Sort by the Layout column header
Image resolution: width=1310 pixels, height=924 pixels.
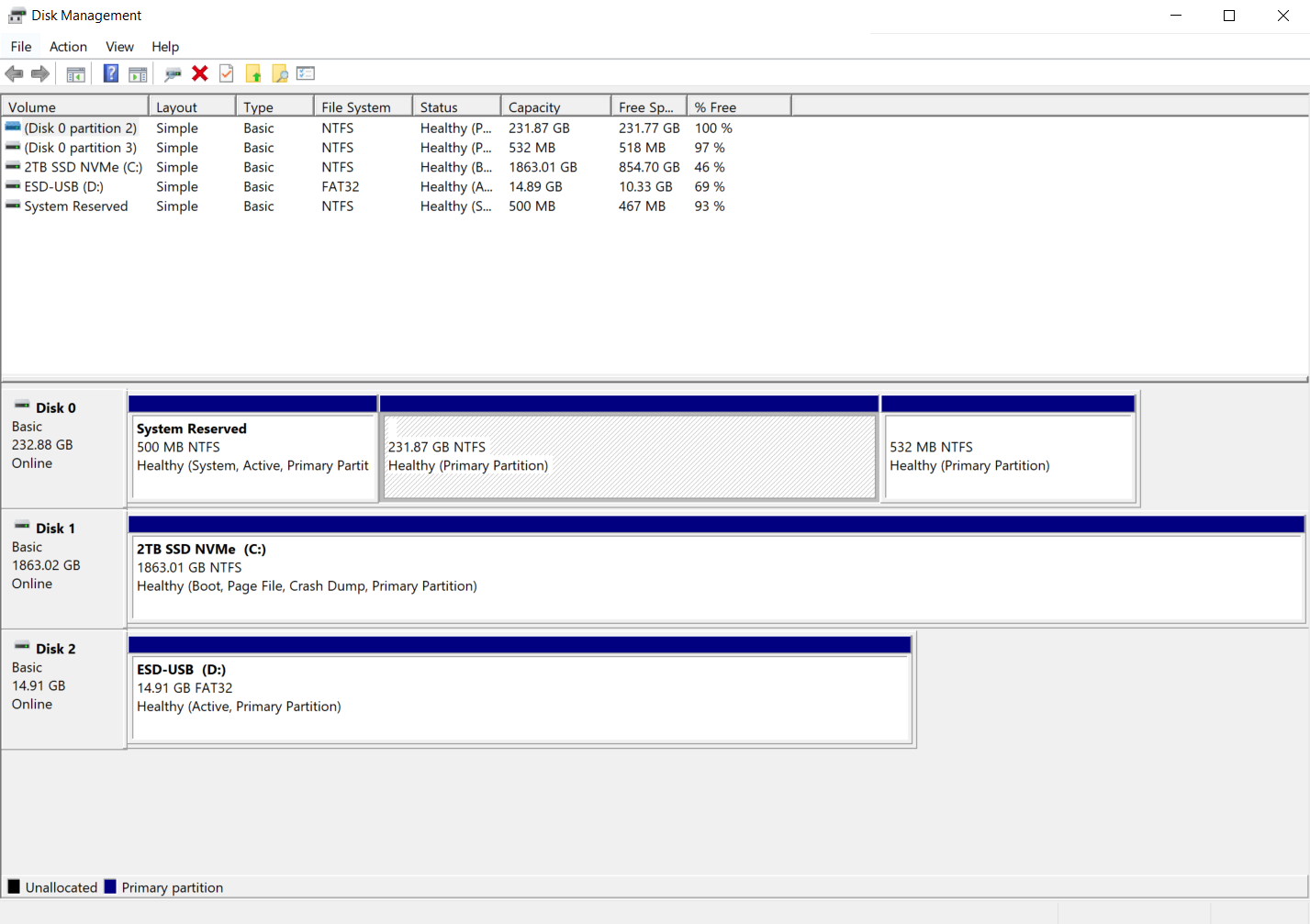192,106
